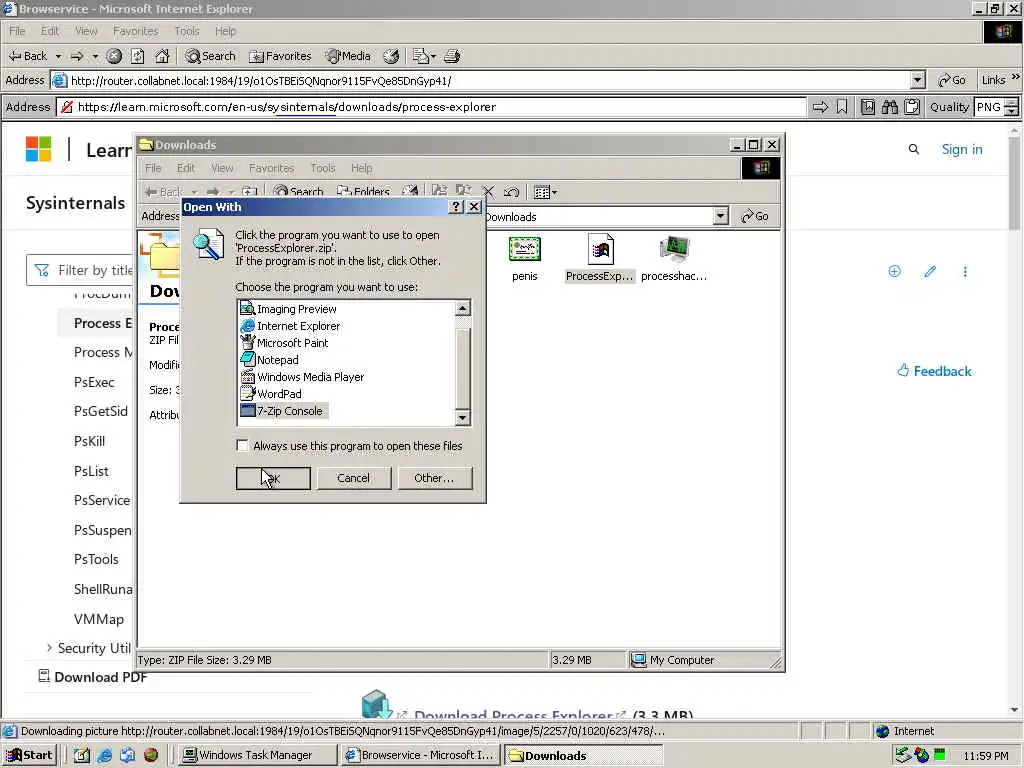Click the Undo icon in the Downloads toolbar
The height and width of the screenshot is (768, 1024).
tap(511, 192)
